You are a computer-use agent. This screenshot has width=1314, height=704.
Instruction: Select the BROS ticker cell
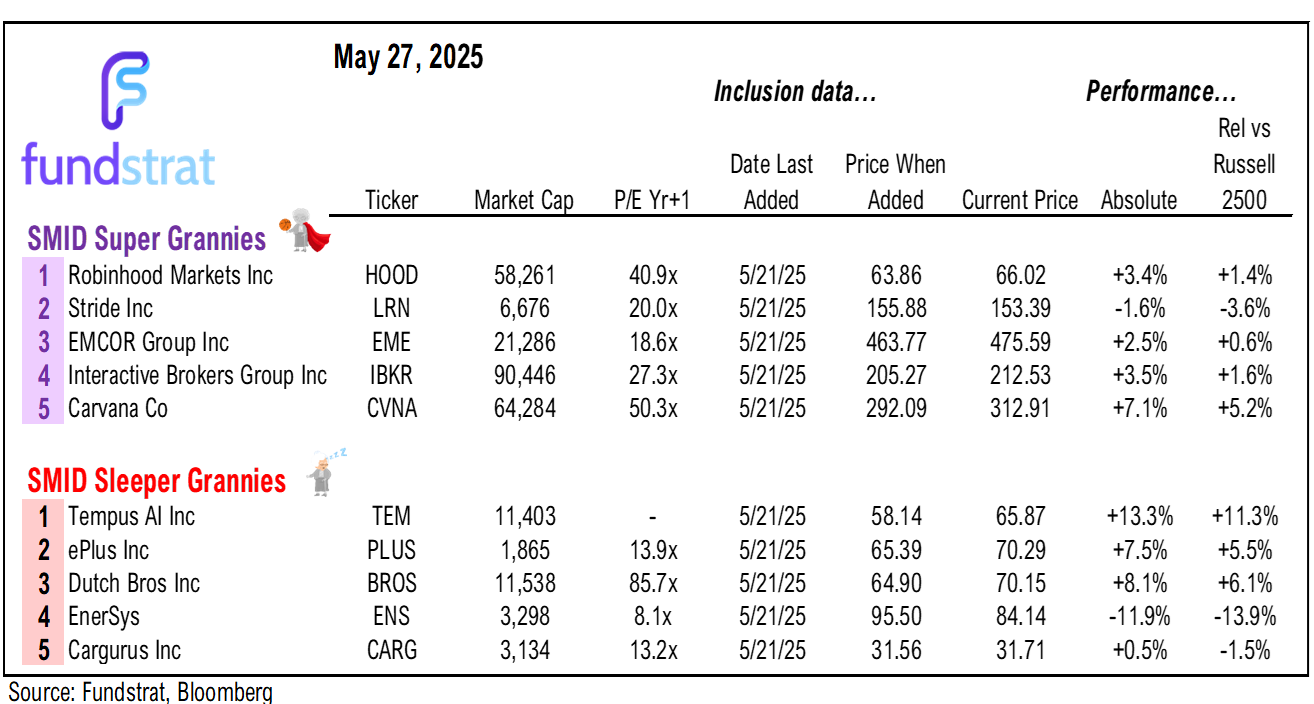click(x=391, y=583)
